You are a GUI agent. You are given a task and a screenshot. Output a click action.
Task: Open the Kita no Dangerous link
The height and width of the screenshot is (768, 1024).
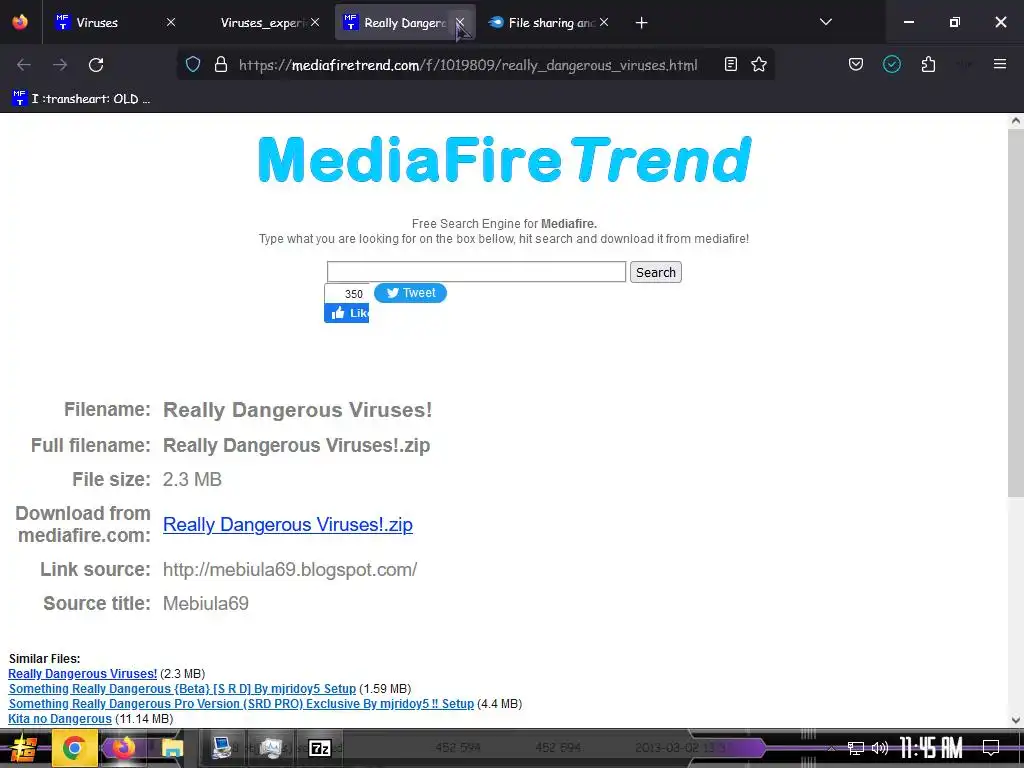pyautogui.click(x=59, y=718)
